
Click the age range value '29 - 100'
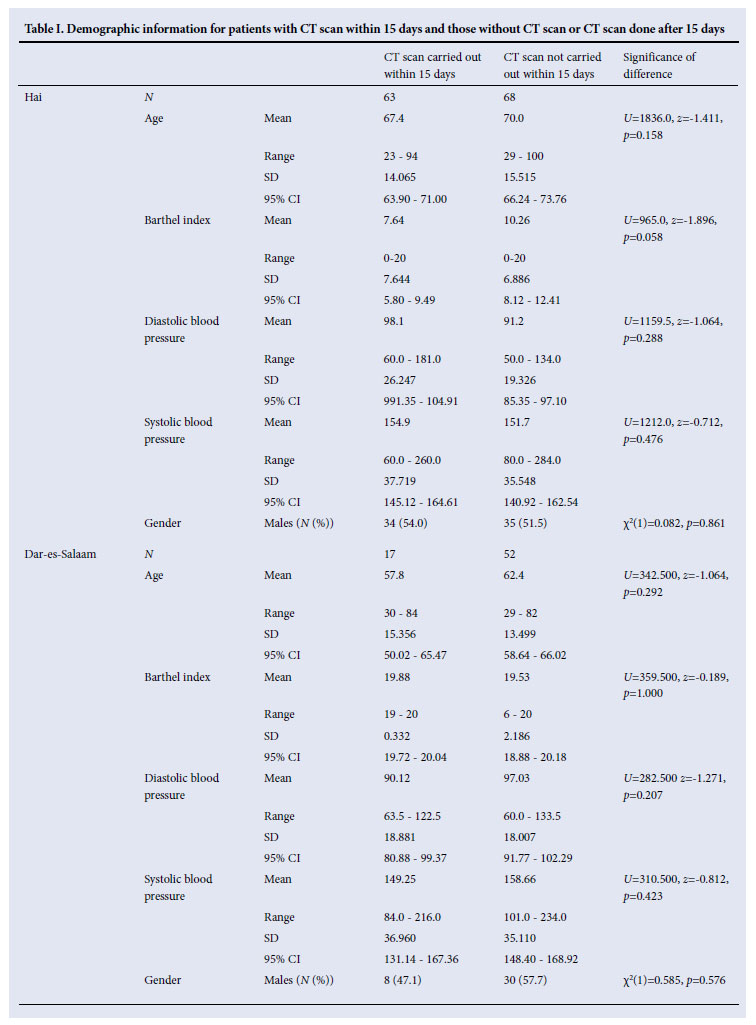(x=528, y=156)
